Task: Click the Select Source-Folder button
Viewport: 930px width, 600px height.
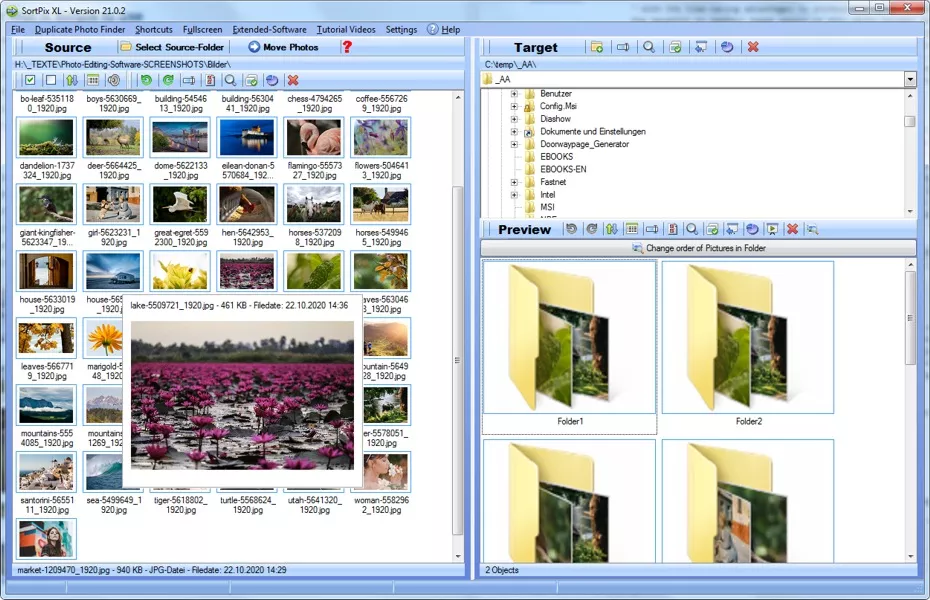Action: [171, 47]
